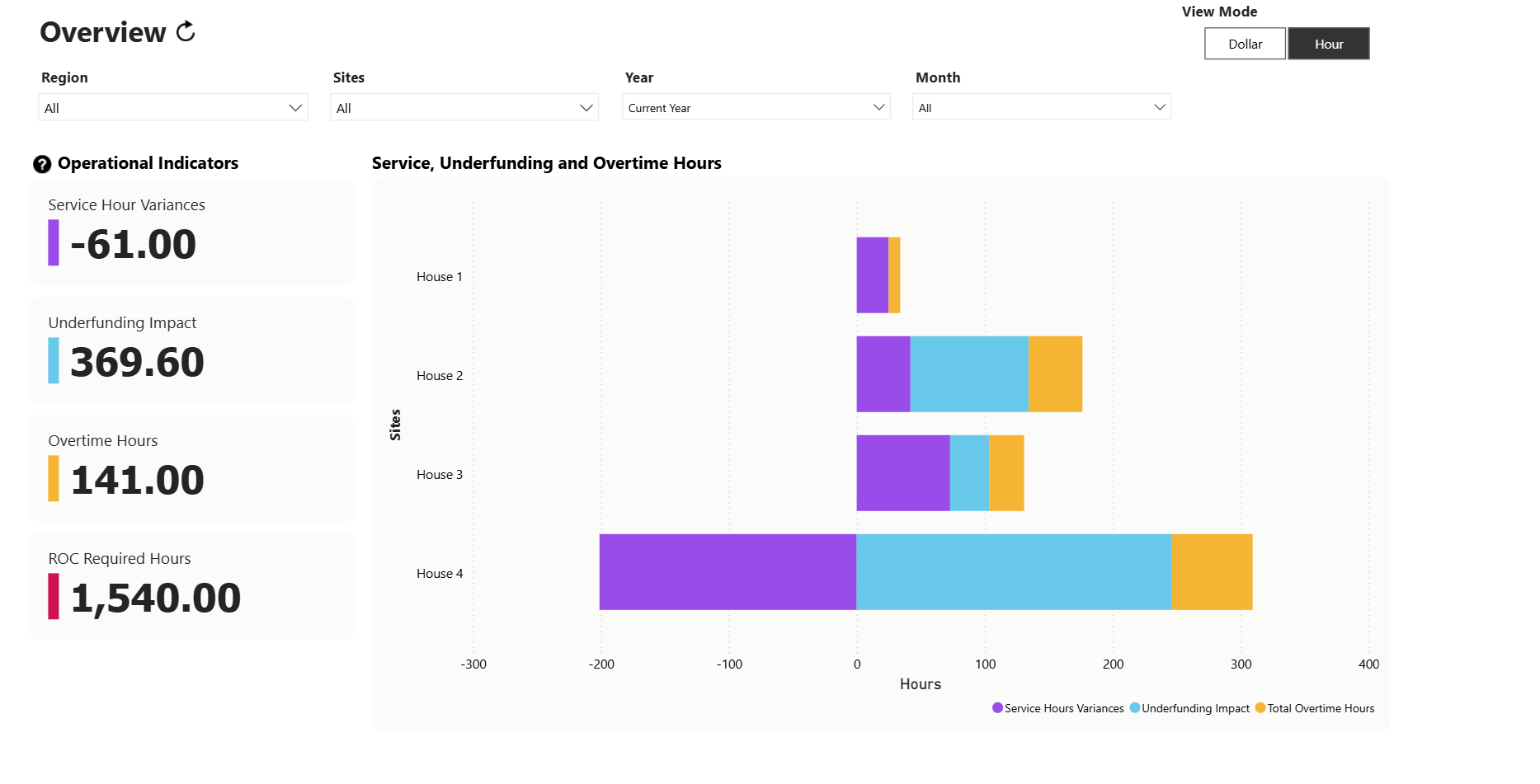Open the Year dropdown showing Current Year
Screen dimensions: 1540x784
755,107
